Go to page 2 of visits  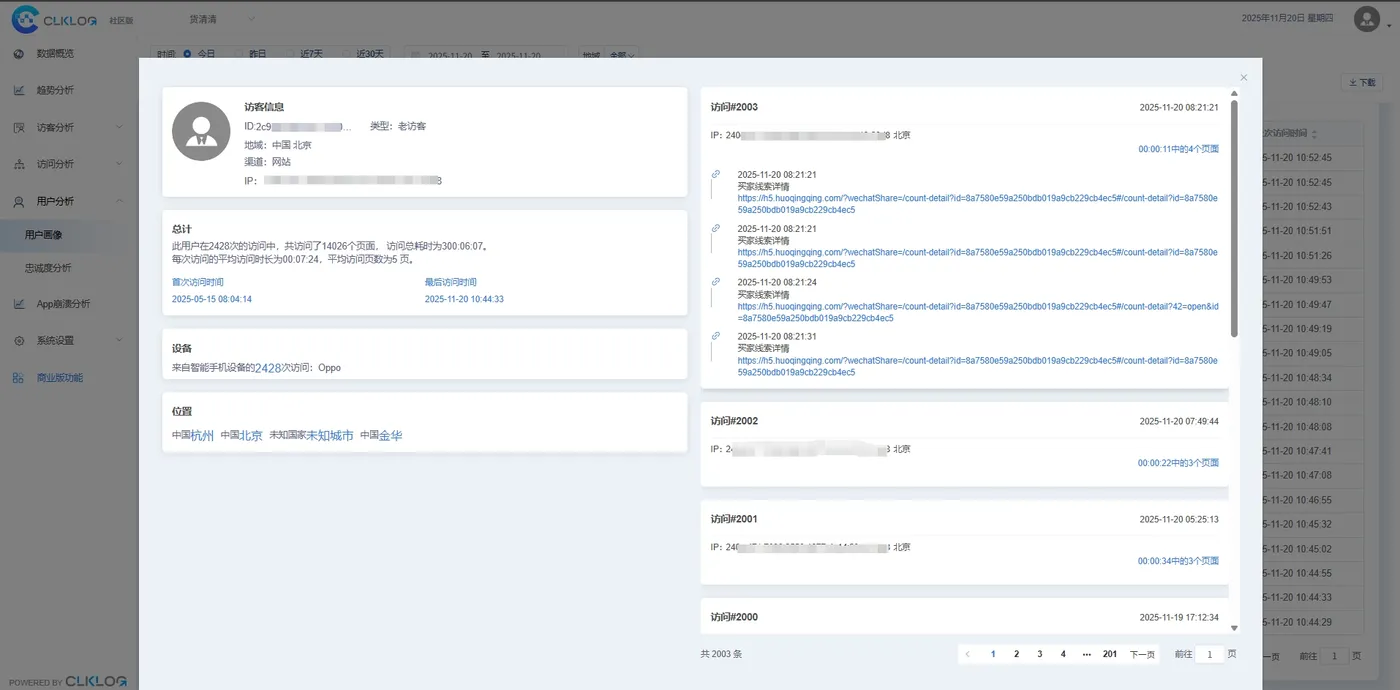point(1016,654)
